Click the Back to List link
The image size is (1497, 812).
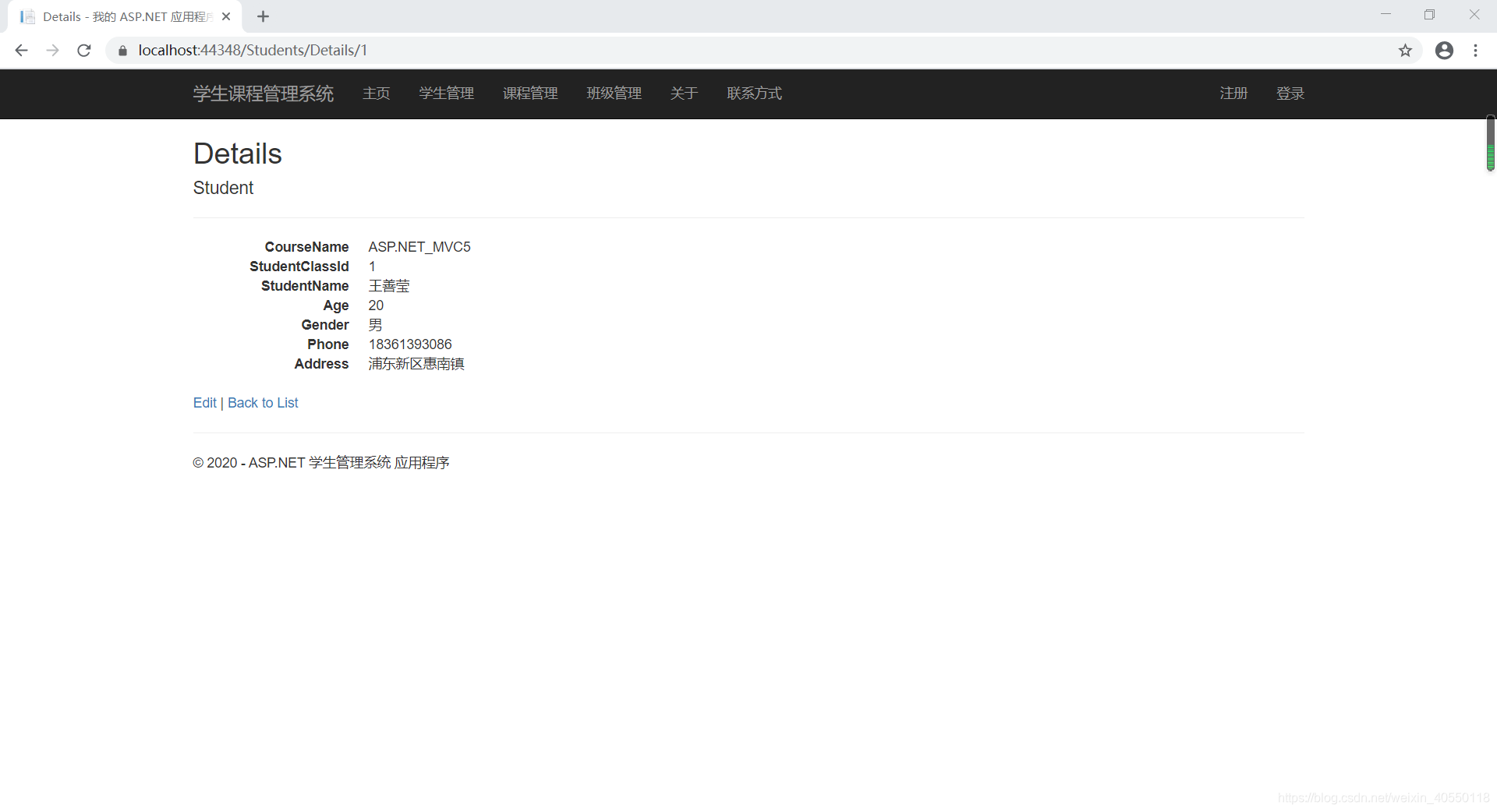[263, 403]
